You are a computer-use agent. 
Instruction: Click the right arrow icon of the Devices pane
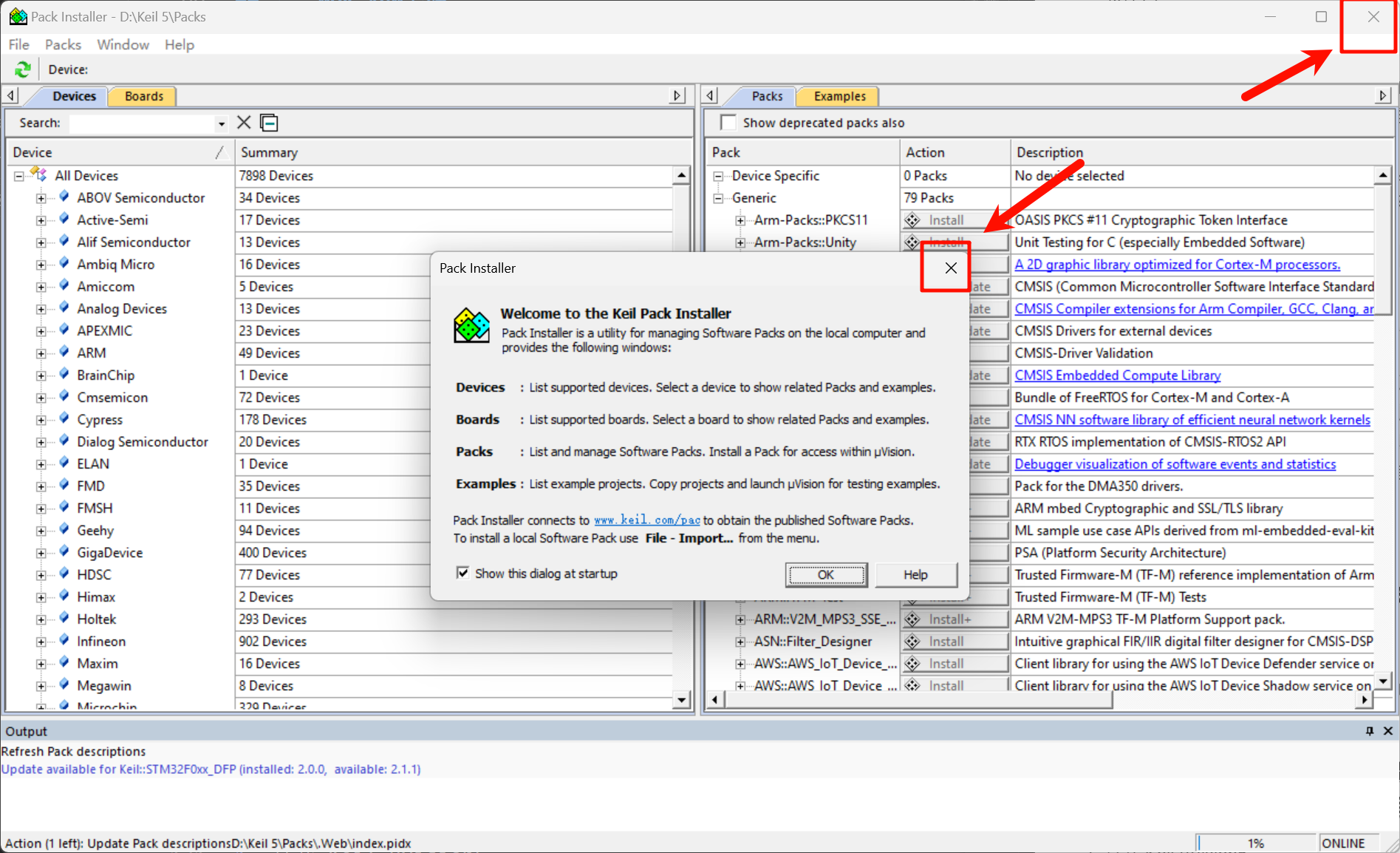677,95
